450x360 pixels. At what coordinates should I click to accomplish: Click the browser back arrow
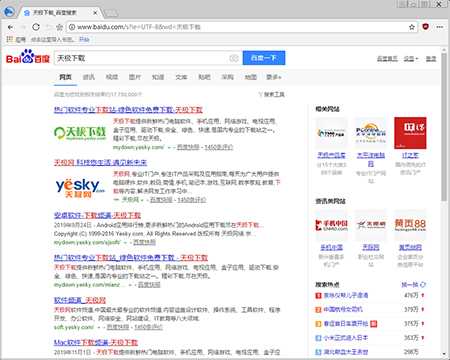pos(10,27)
